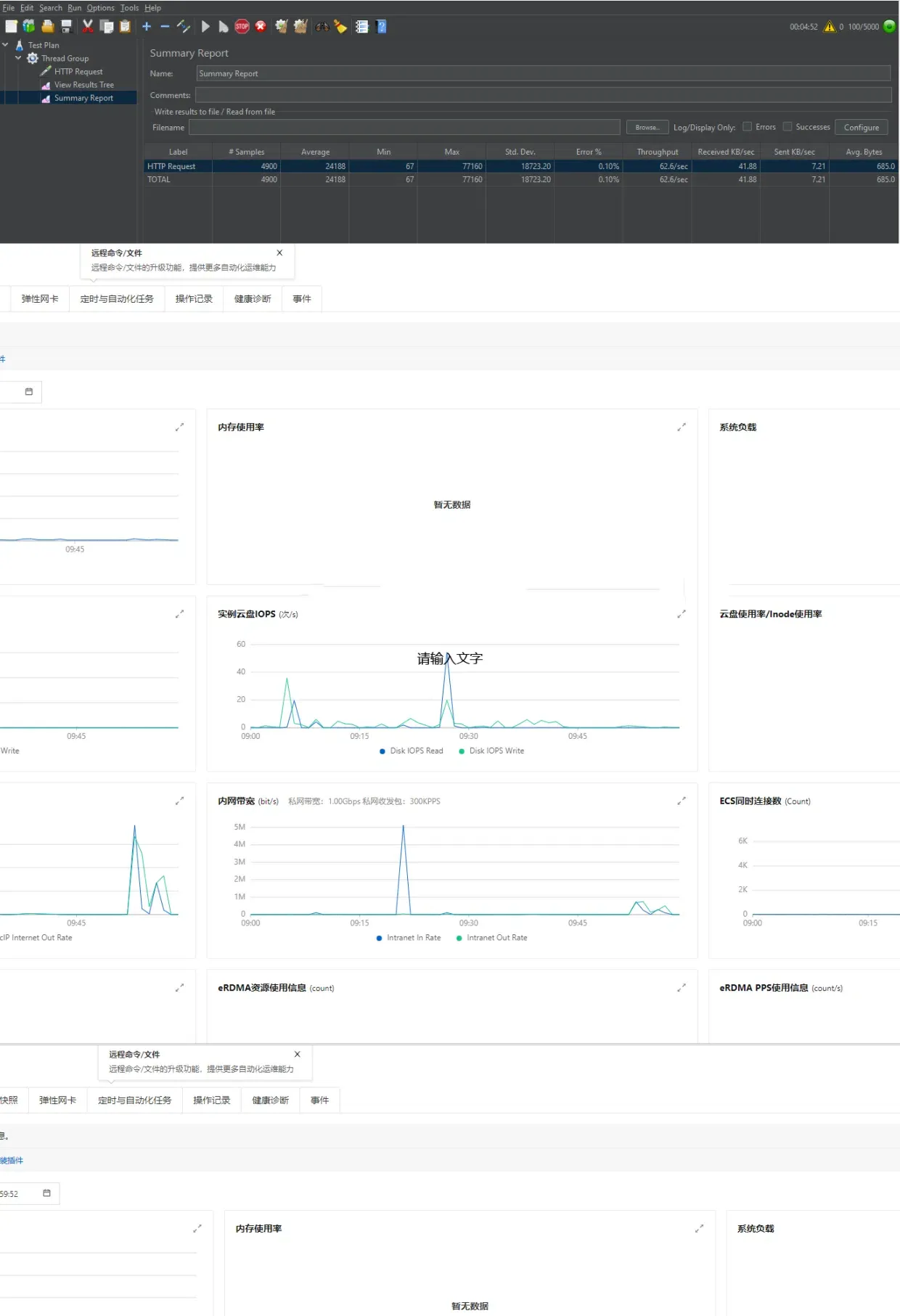Click the green Start test run arrow
Image resolution: width=900 pixels, height=1316 pixels.
205,27
